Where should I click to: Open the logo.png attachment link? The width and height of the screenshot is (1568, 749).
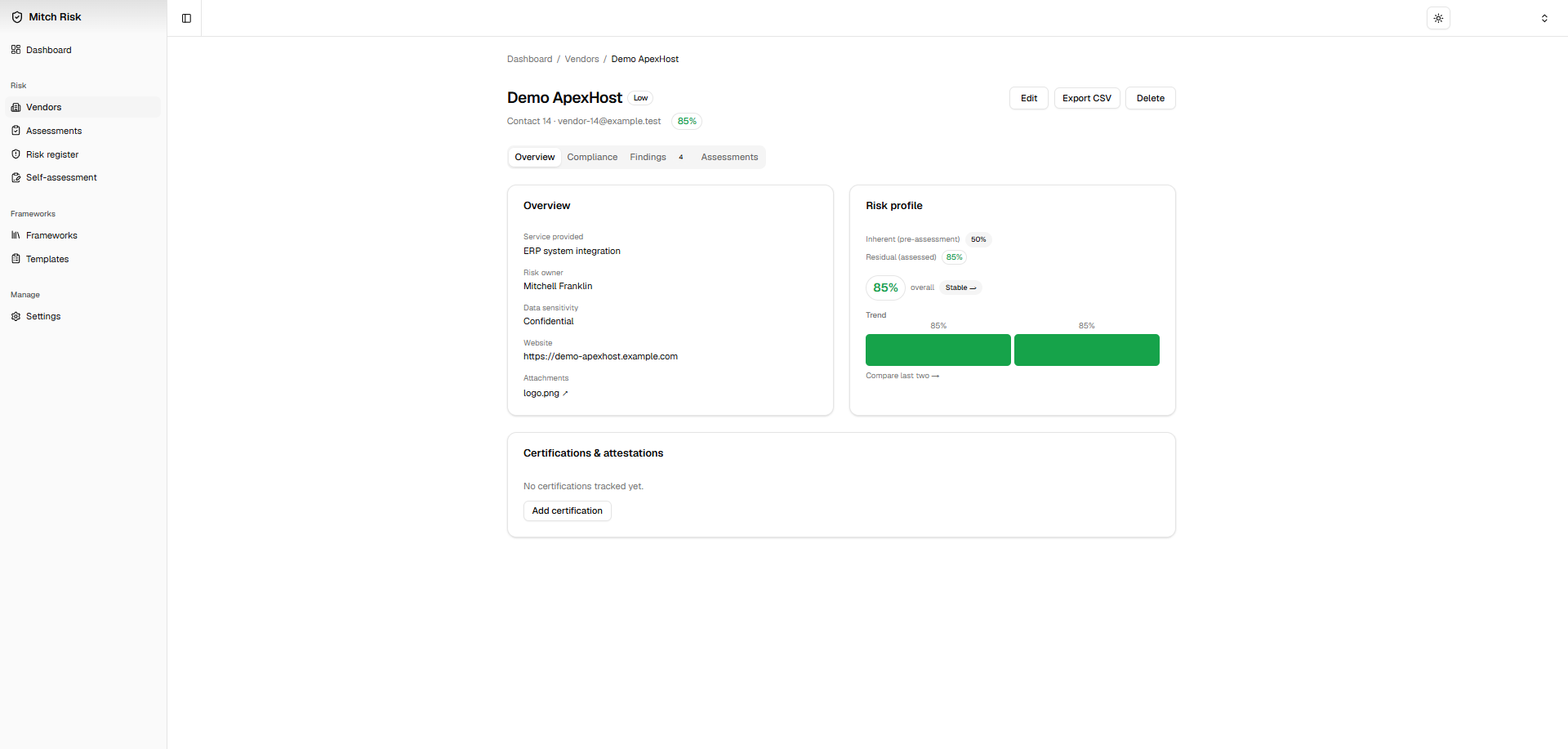click(546, 393)
